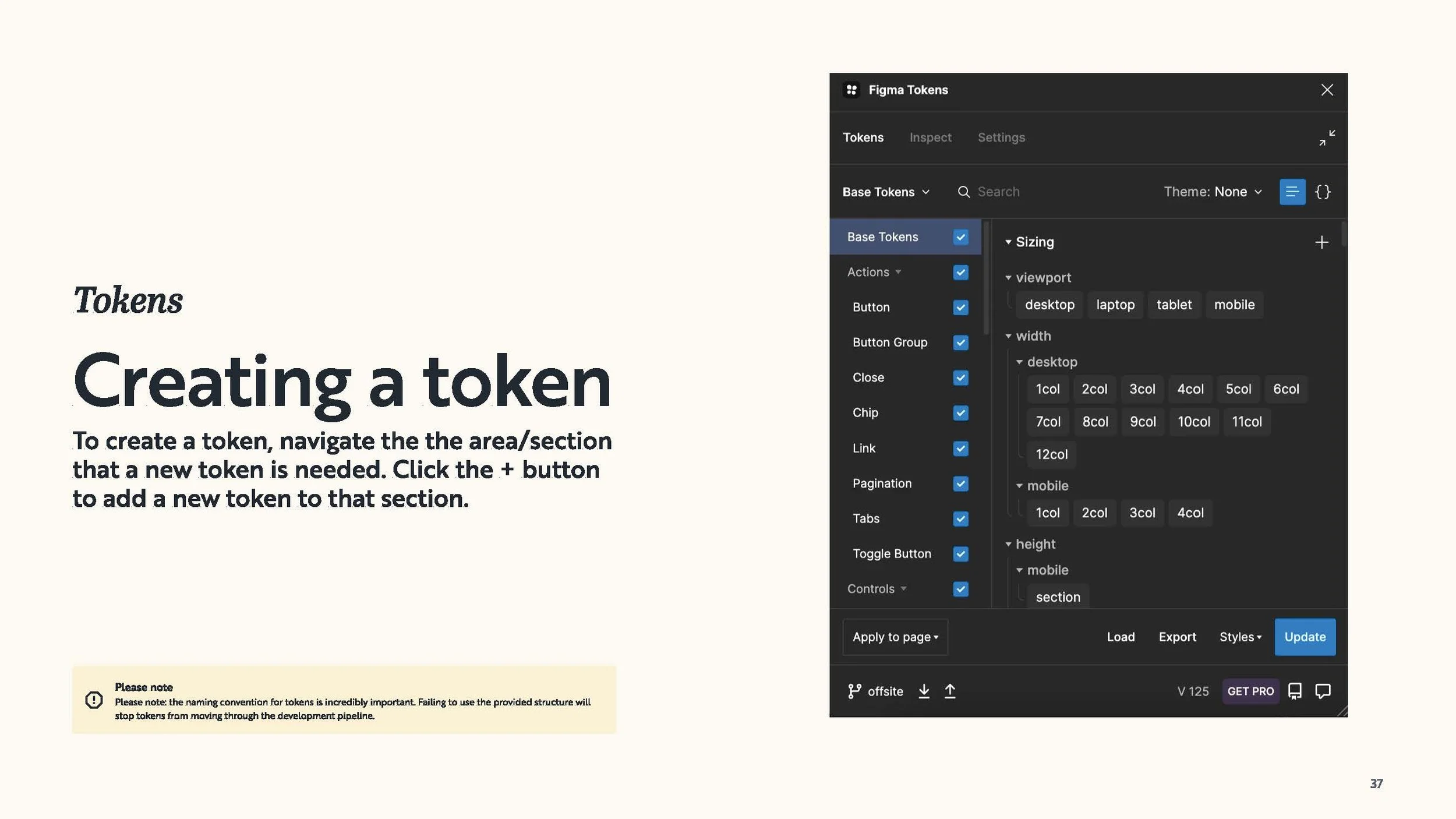Select the 10col desktop width token
Screen dimensions: 1456x819
tap(1194, 422)
